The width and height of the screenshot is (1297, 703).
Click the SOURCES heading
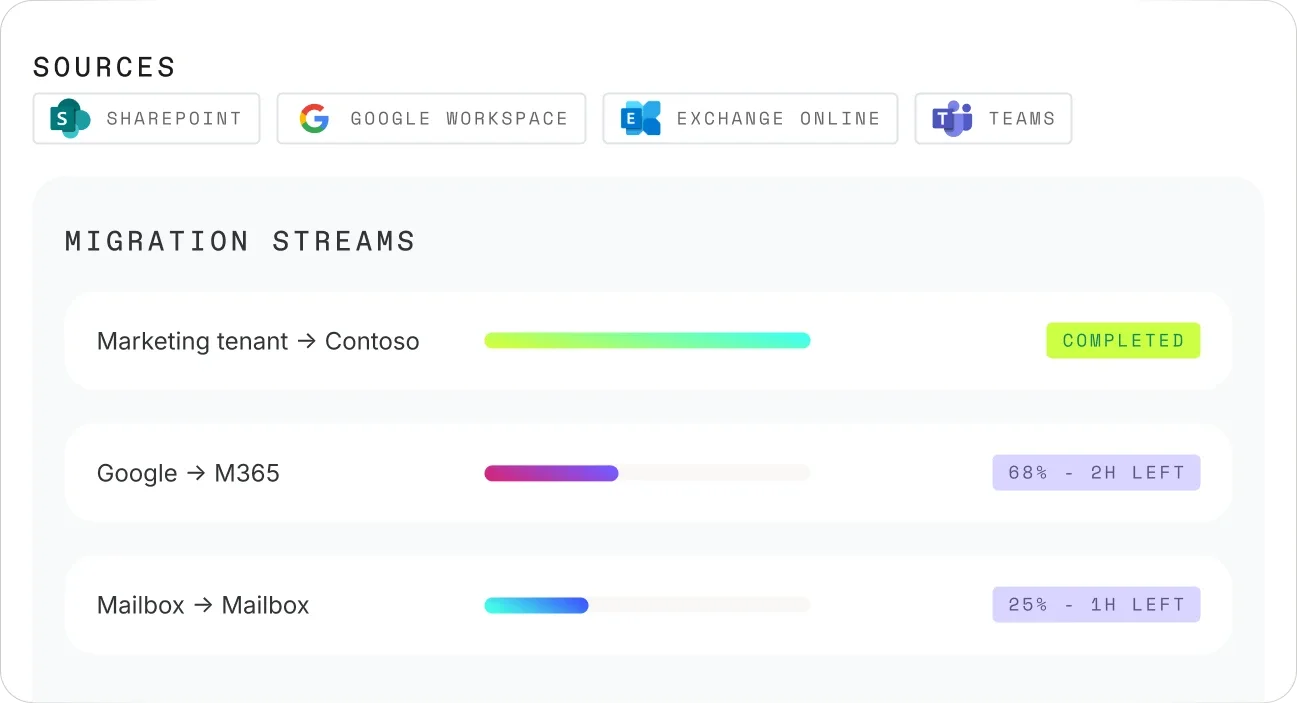click(x=104, y=67)
